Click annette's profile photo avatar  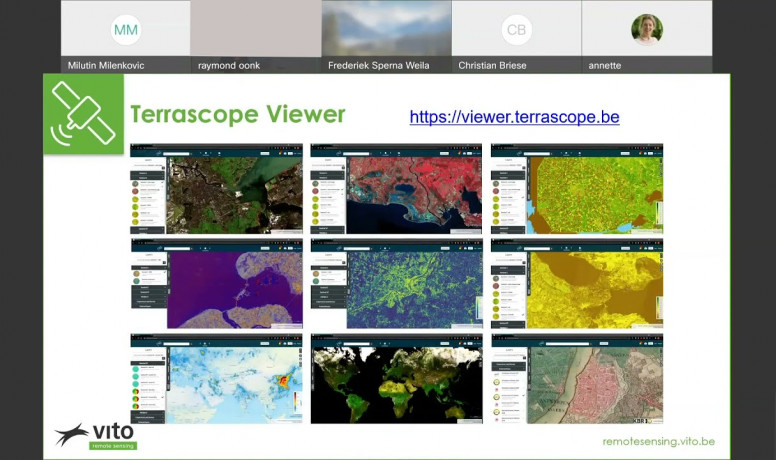click(647, 30)
